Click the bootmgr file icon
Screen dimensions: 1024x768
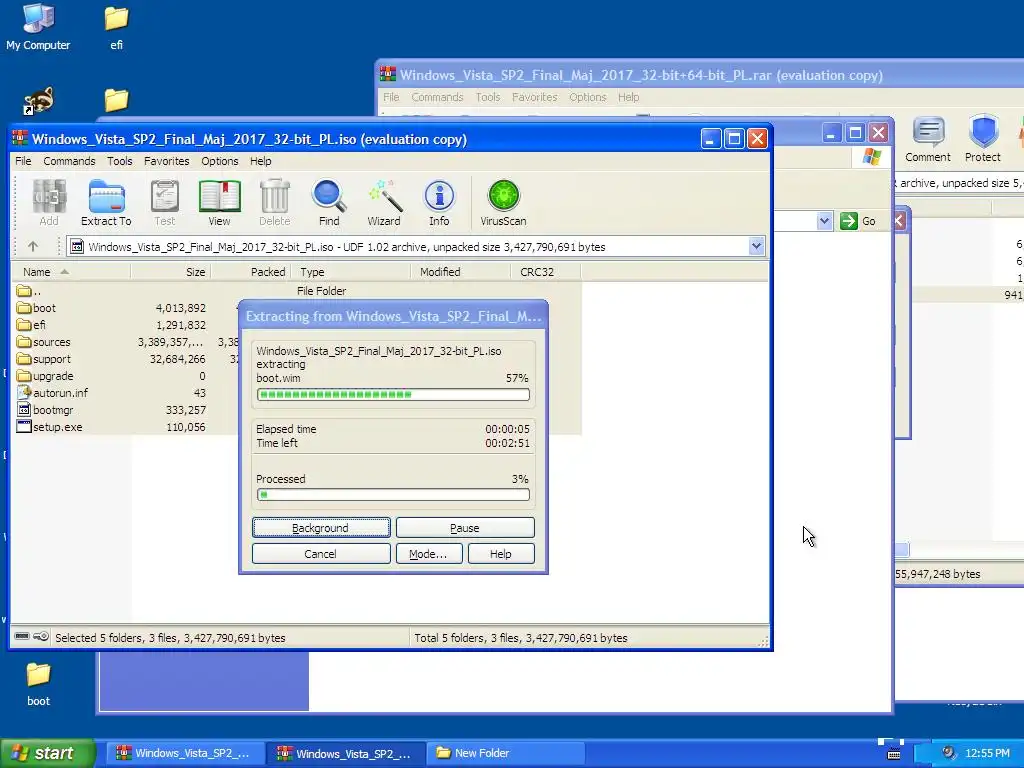(24, 410)
